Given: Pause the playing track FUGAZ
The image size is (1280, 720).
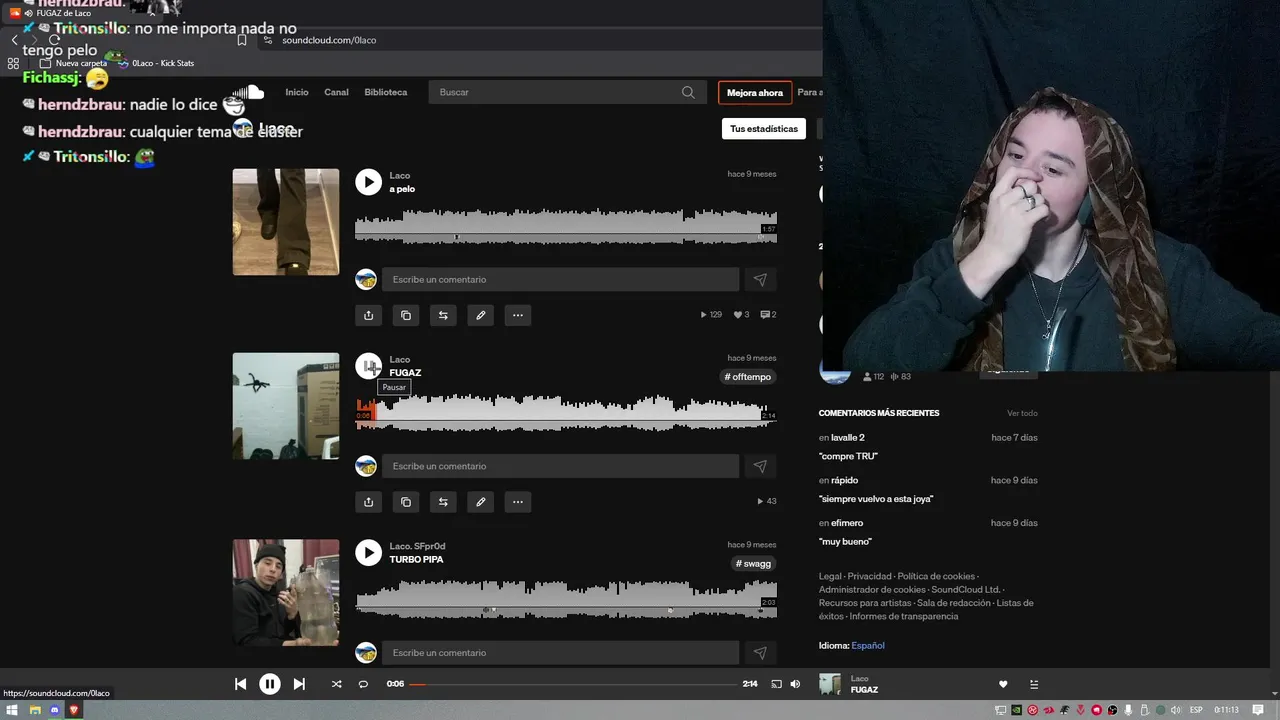Looking at the screenshot, I should click(369, 366).
